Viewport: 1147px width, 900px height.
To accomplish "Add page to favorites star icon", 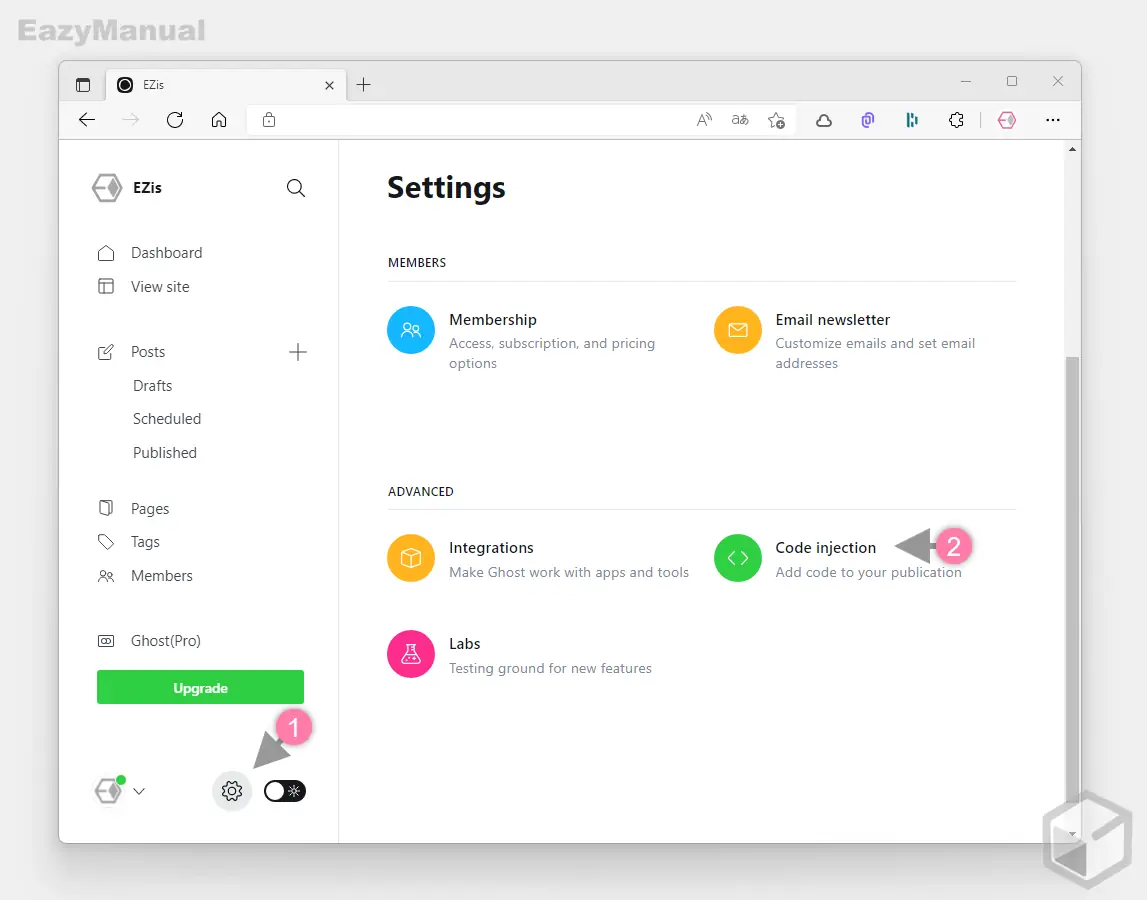I will 776,120.
